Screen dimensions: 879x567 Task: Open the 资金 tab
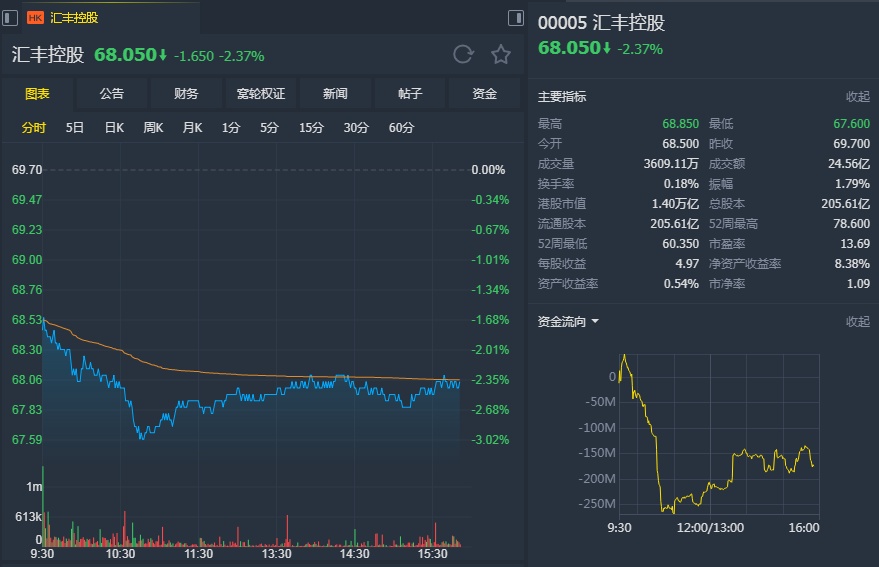485,94
